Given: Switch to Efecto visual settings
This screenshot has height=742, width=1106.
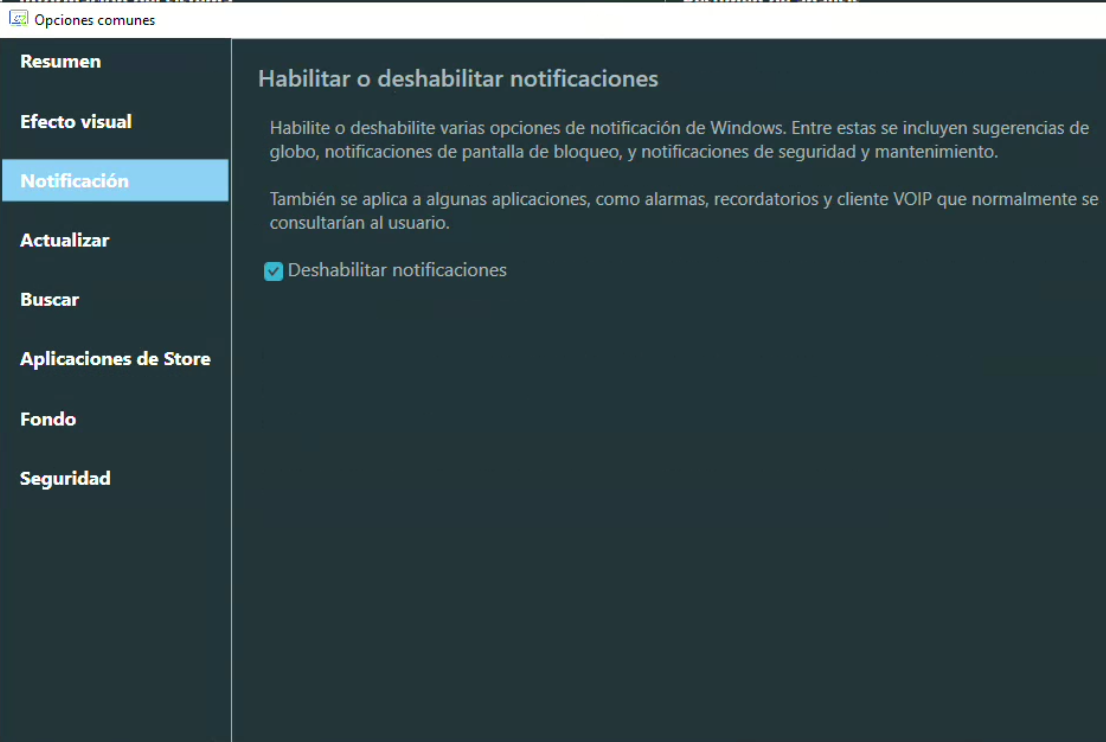Looking at the screenshot, I should 76,122.
